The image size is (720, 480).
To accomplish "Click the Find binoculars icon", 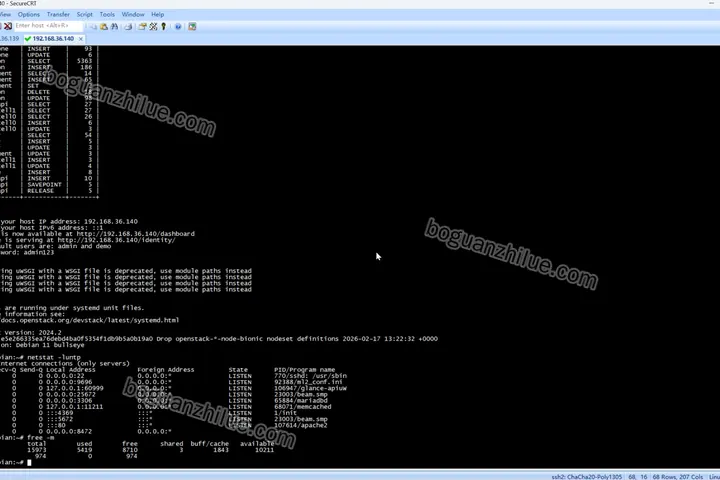I will click(x=114, y=27).
